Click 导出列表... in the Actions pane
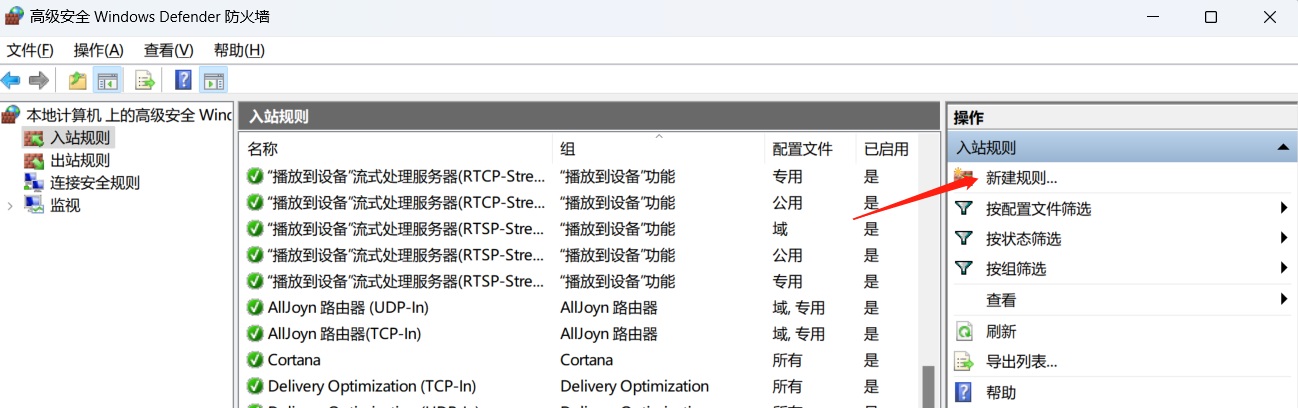1298x408 pixels. (1022, 361)
